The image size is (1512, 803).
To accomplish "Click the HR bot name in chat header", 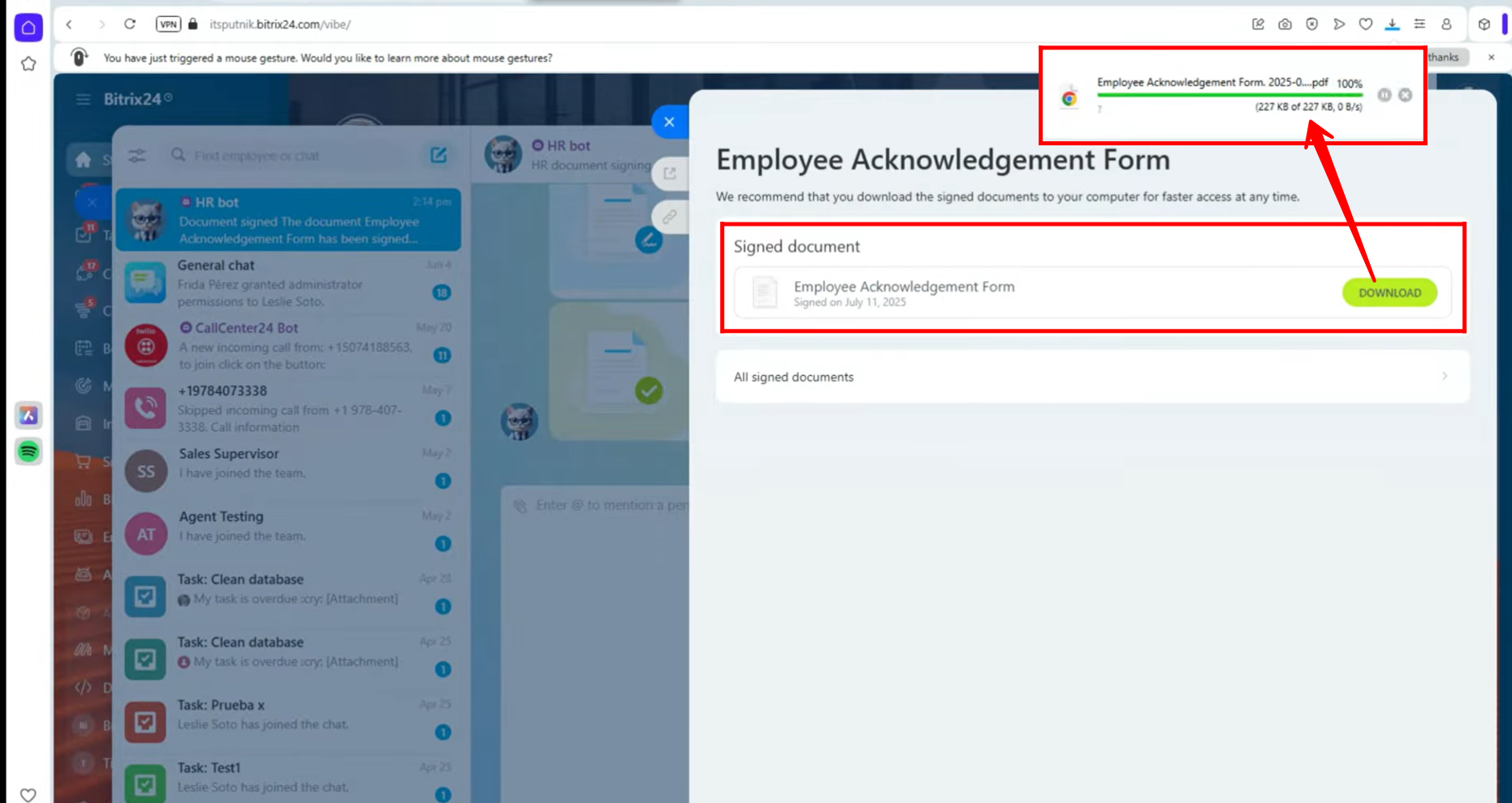I will pos(568,145).
